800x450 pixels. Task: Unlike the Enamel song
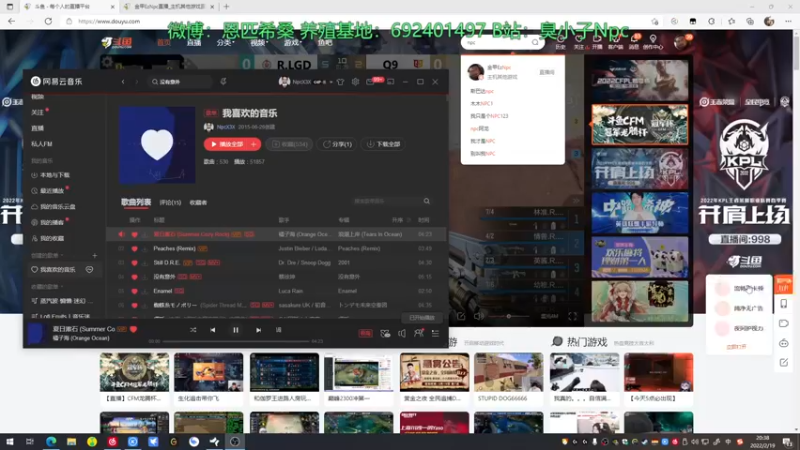[134, 291]
